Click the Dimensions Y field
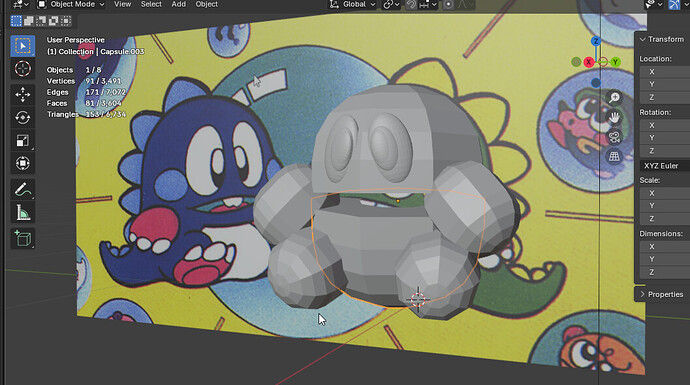The height and width of the screenshot is (385, 690). (664, 259)
